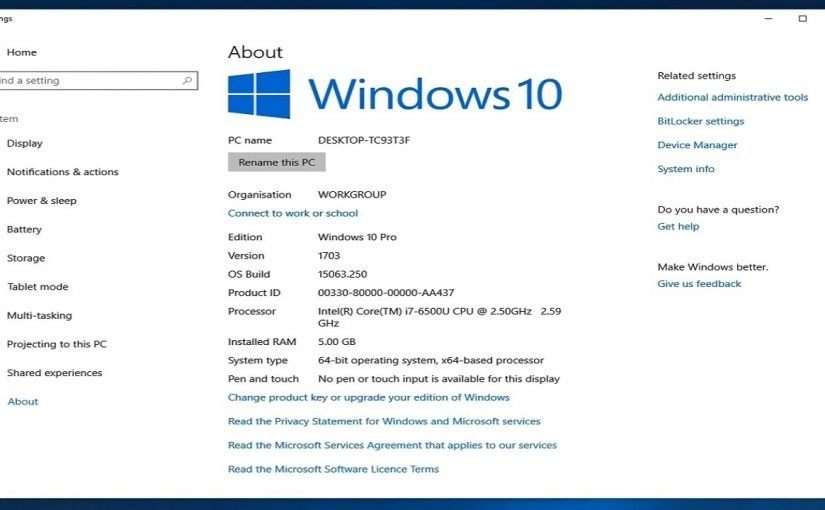Click Get help link
This screenshot has width=825, height=510.
point(678,226)
